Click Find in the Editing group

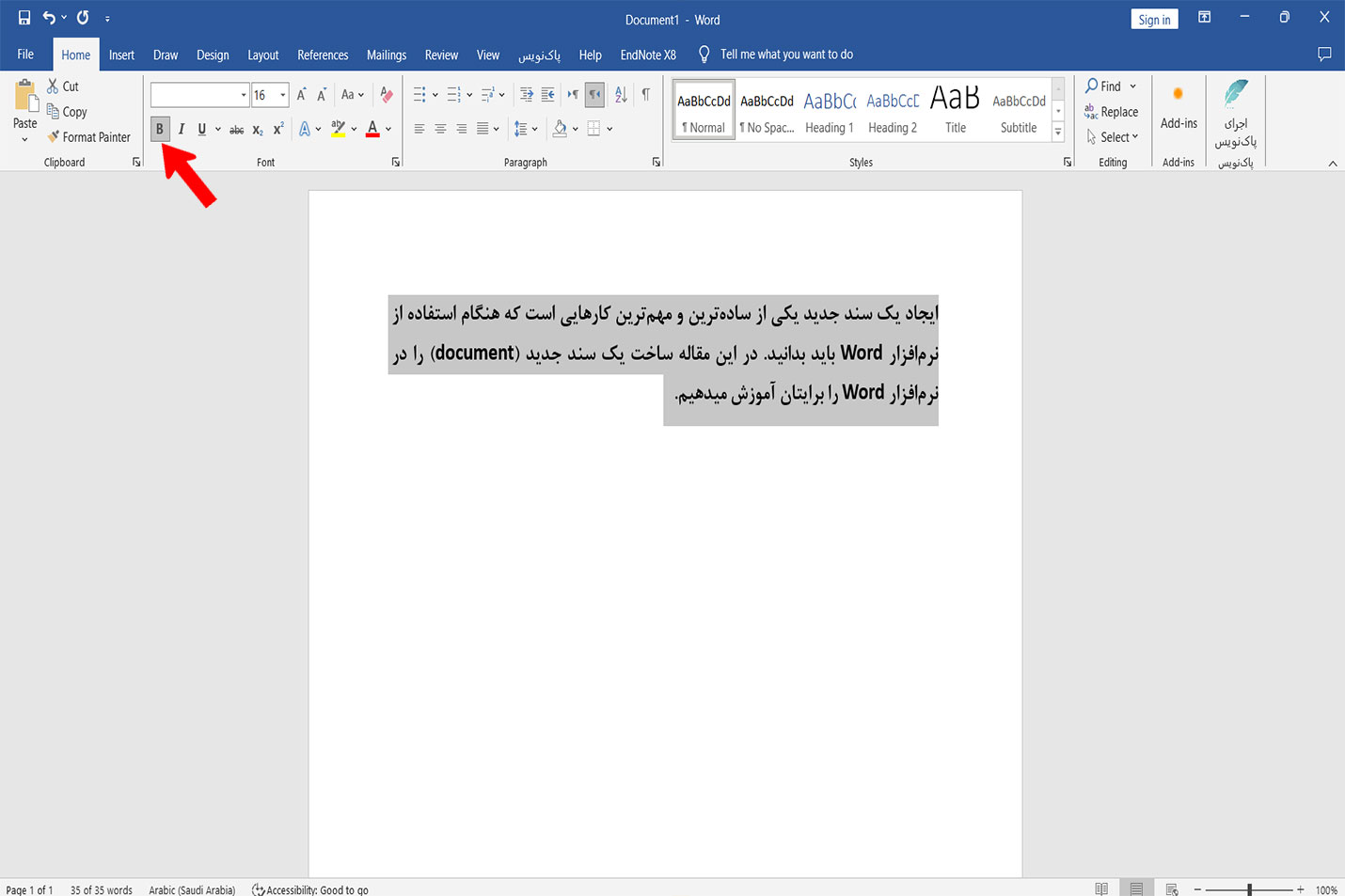tap(1111, 86)
